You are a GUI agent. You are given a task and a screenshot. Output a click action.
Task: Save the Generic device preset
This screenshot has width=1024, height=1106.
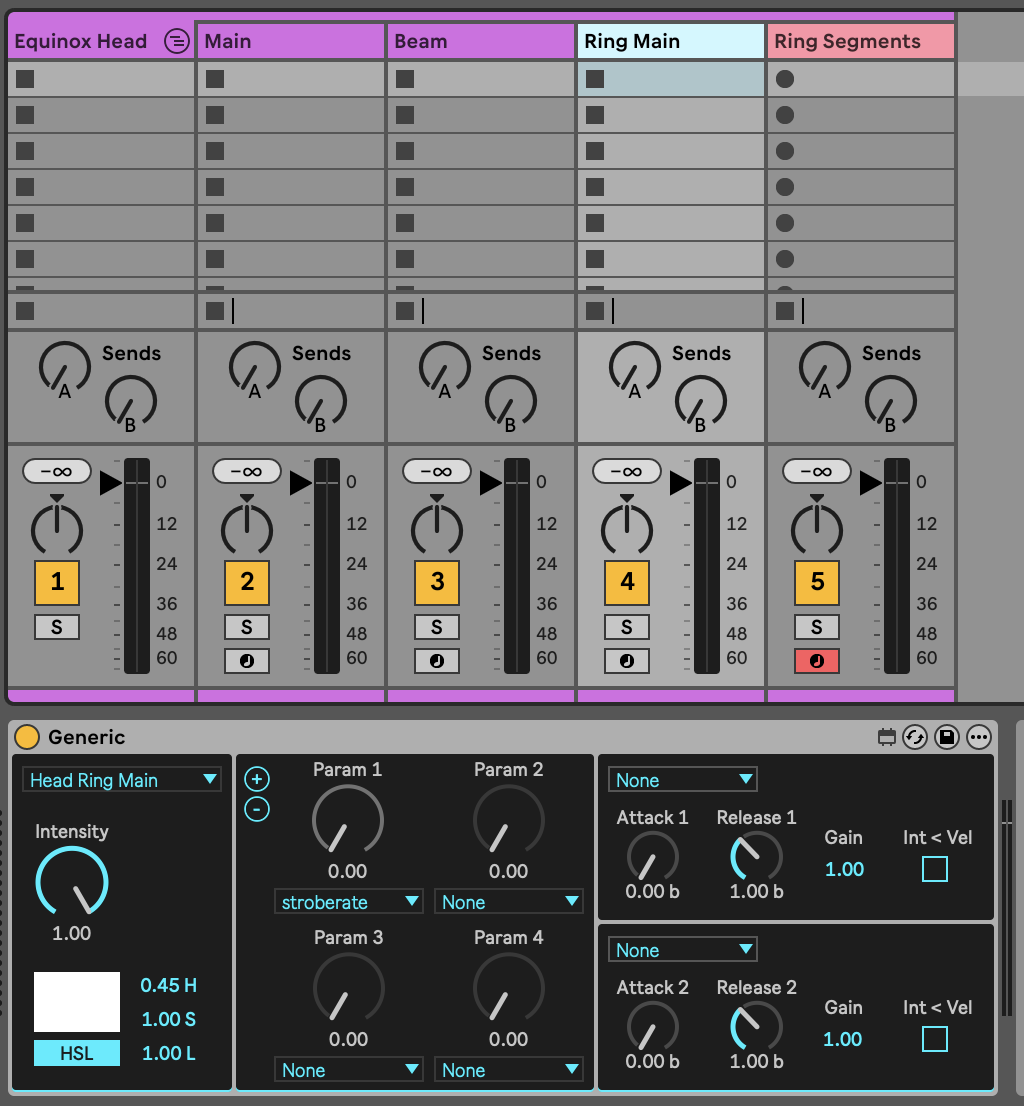pos(946,738)
